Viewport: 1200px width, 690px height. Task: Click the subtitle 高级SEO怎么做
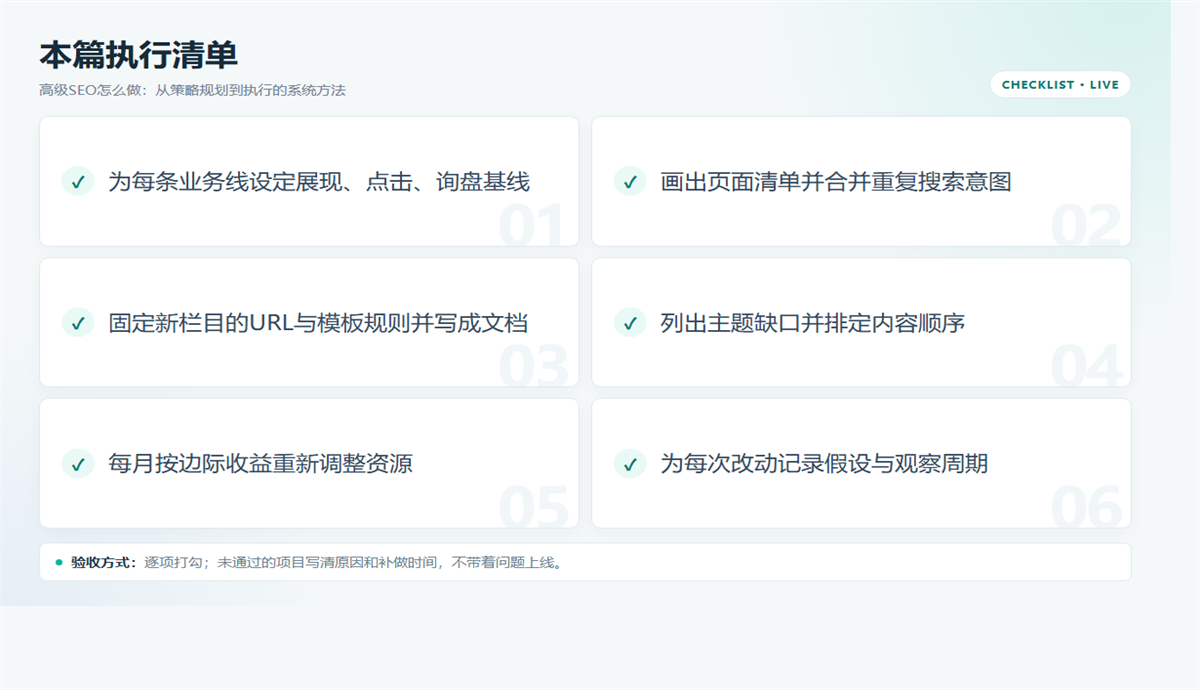[x=90, y=90]
